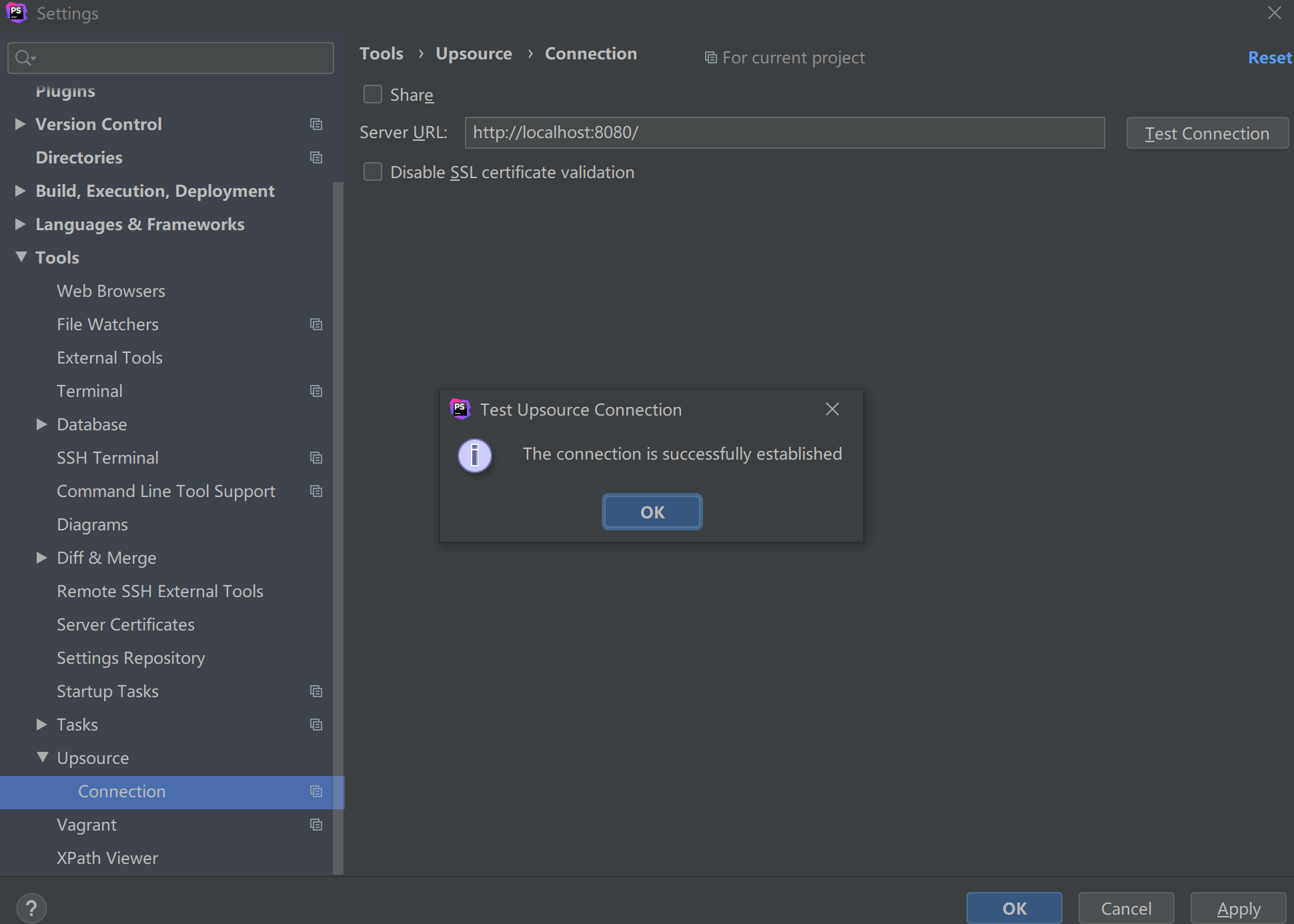The height and width of the screenshot is (924, 1294).
Task: Open Vagrant settings page
Action: [x=87, y=825]
